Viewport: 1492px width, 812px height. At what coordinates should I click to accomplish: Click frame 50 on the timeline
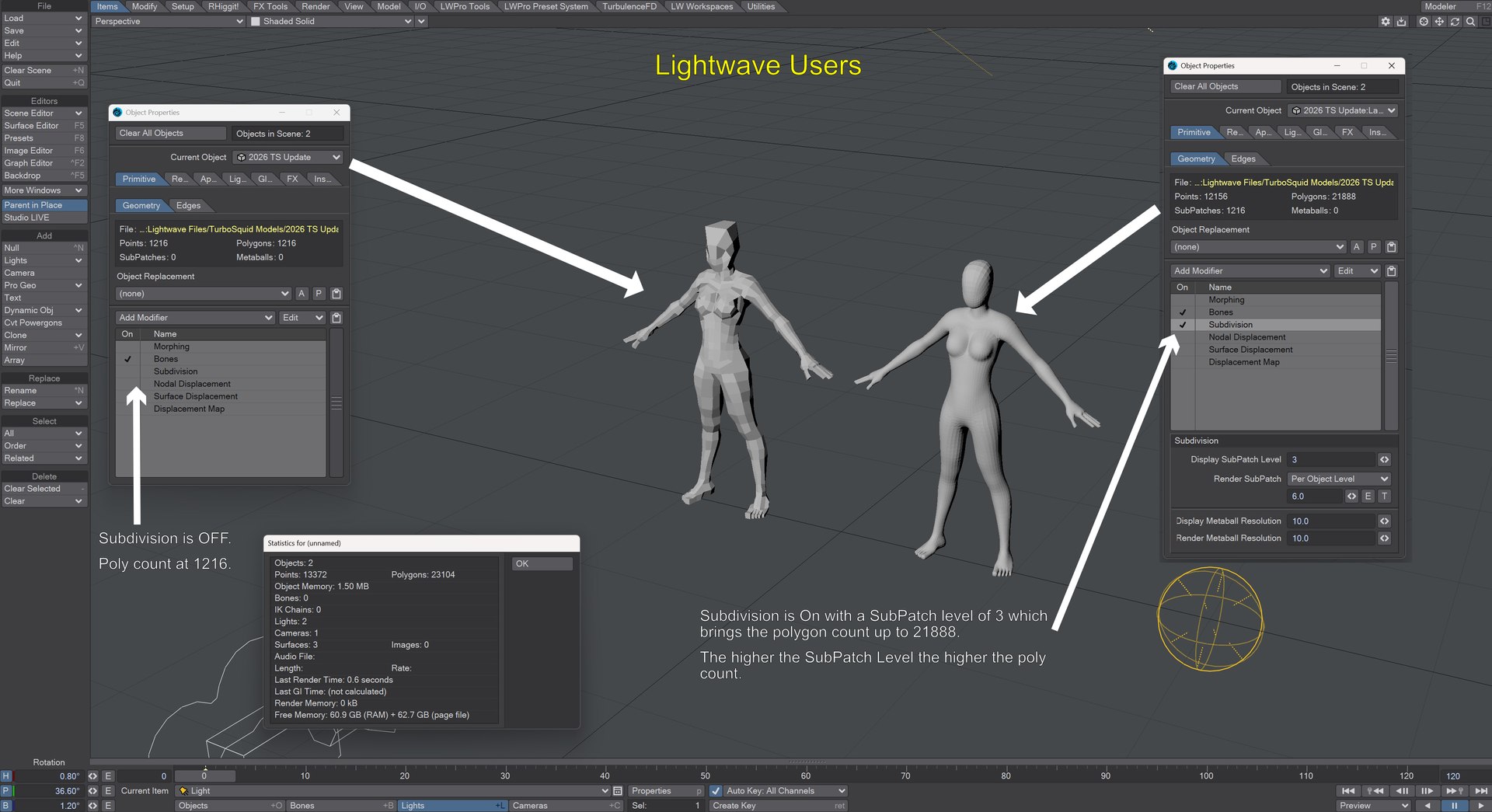(x=705, y=775)
